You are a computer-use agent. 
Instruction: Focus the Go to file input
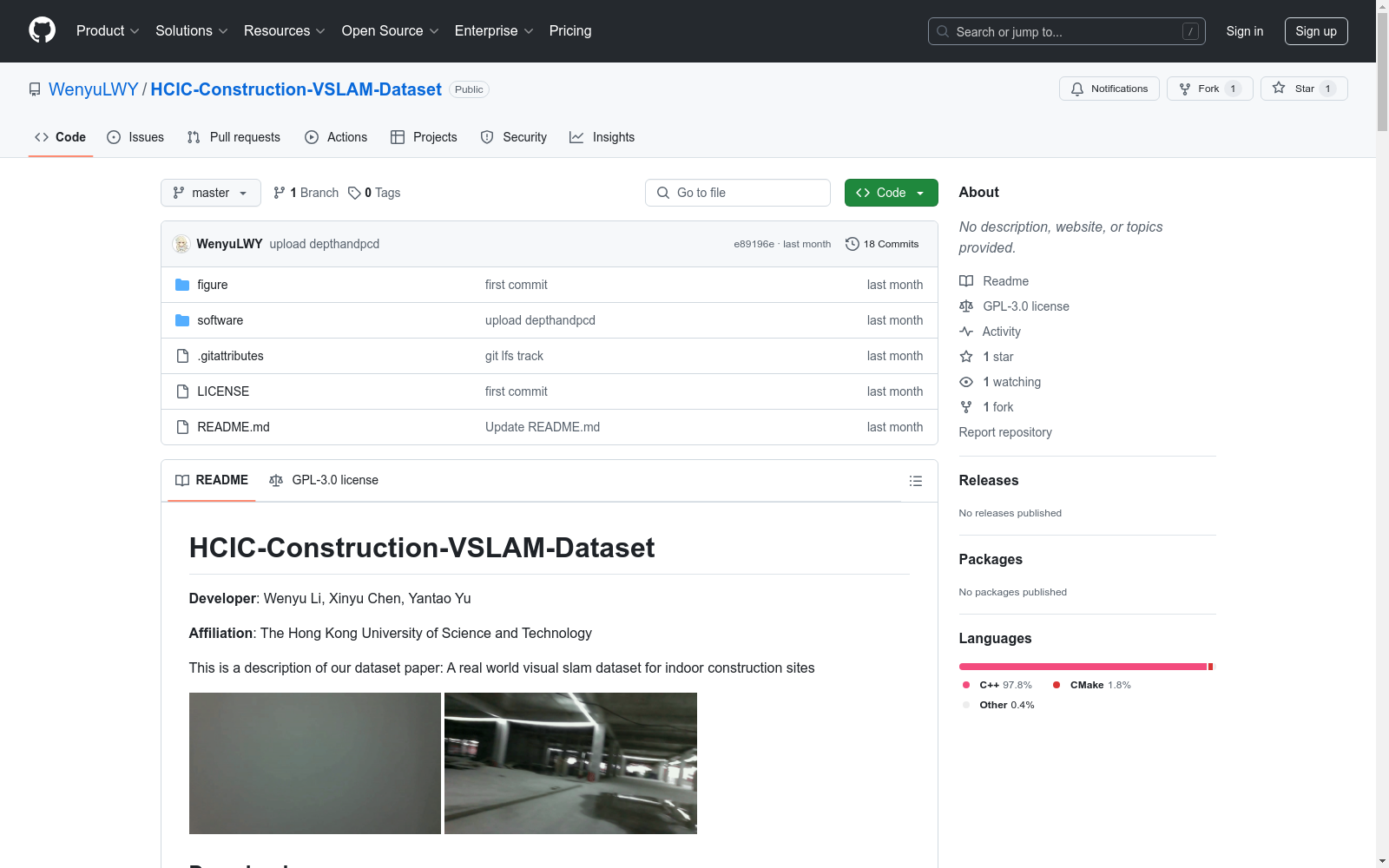coord(738,193)
